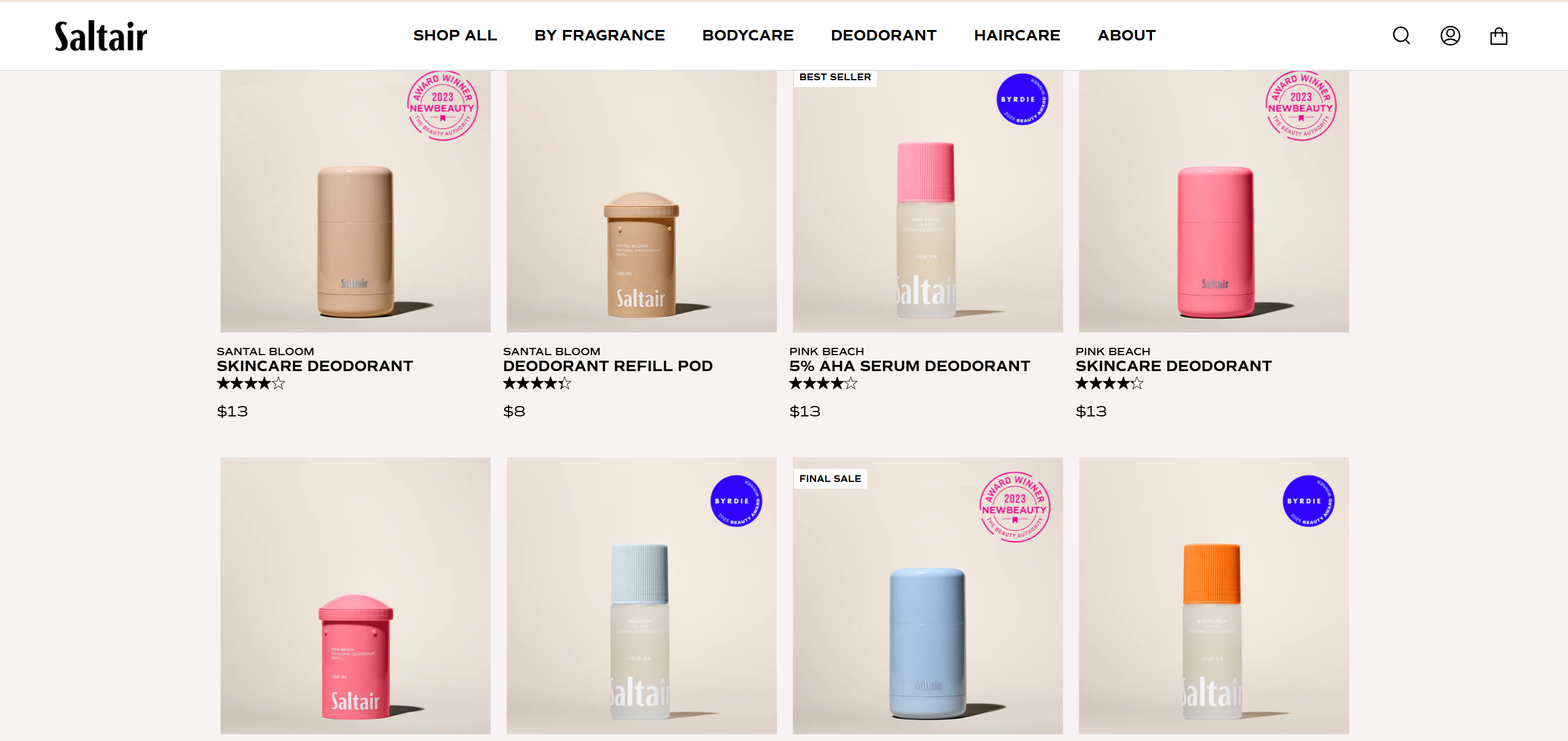The height and width of the screenshot is (741, 1568).
Task: Open Santal Bloom Deodorant Refill Pod link
Action: coord(608,366)
